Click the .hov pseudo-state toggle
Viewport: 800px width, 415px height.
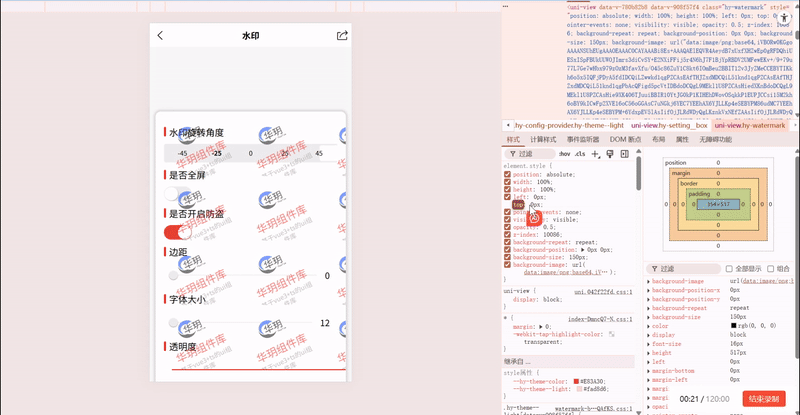[x=564, y=154]
